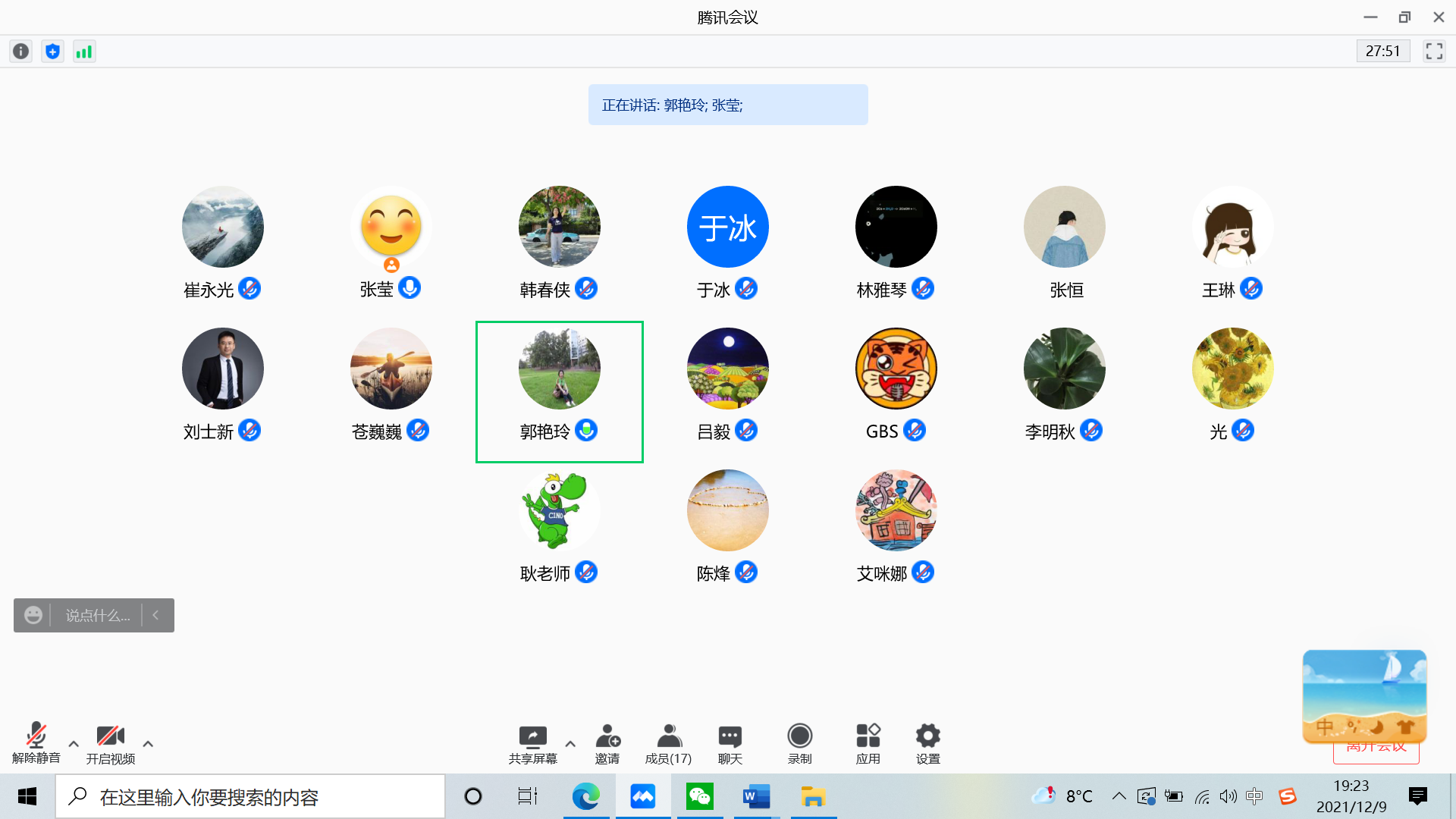
Task: Click 艾咪娜 muted mic icon
Action: (923, 572)
